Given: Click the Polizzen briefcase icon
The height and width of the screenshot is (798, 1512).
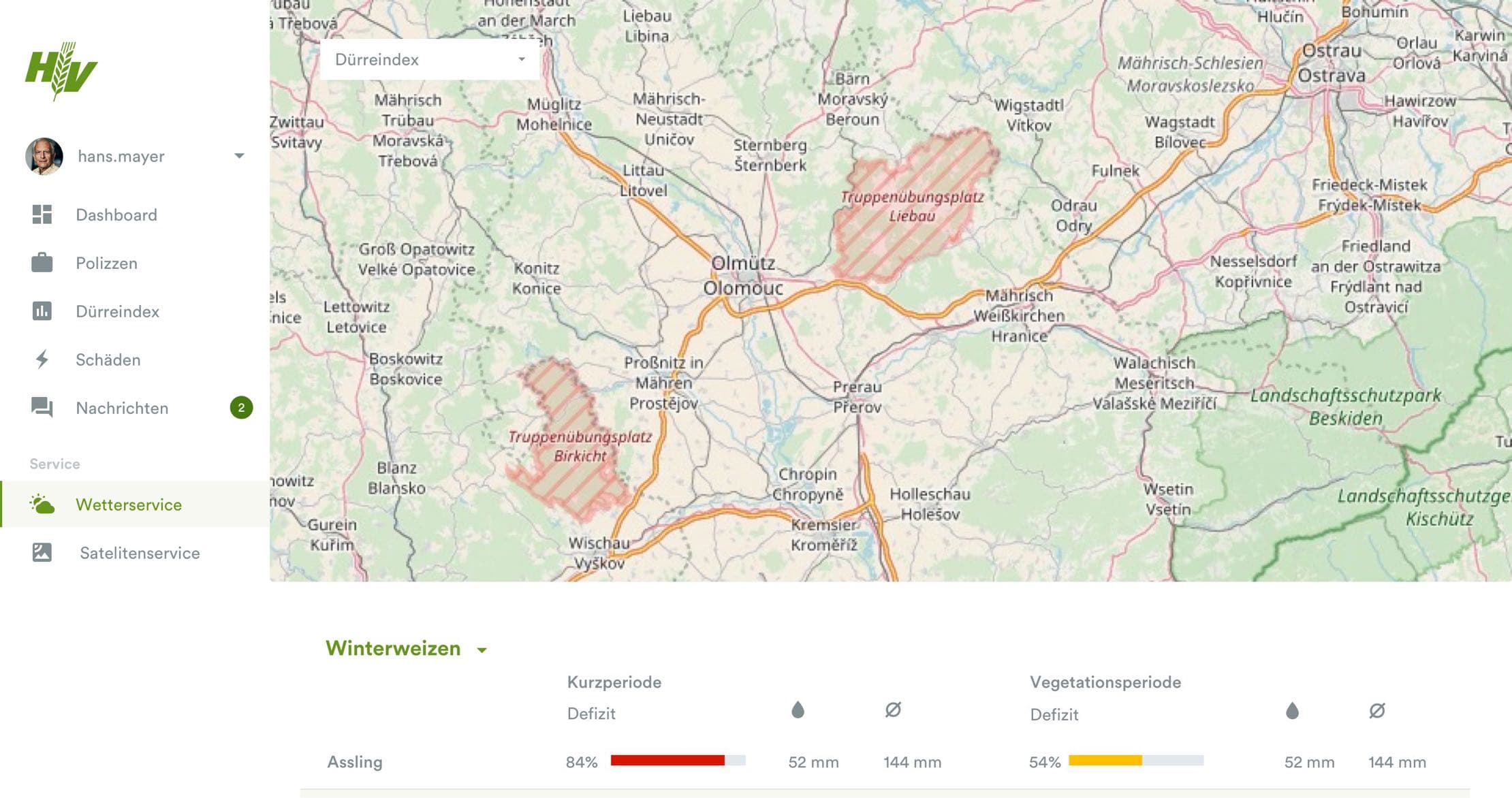Looking at the screenshot, I should [x=42, y=263].
